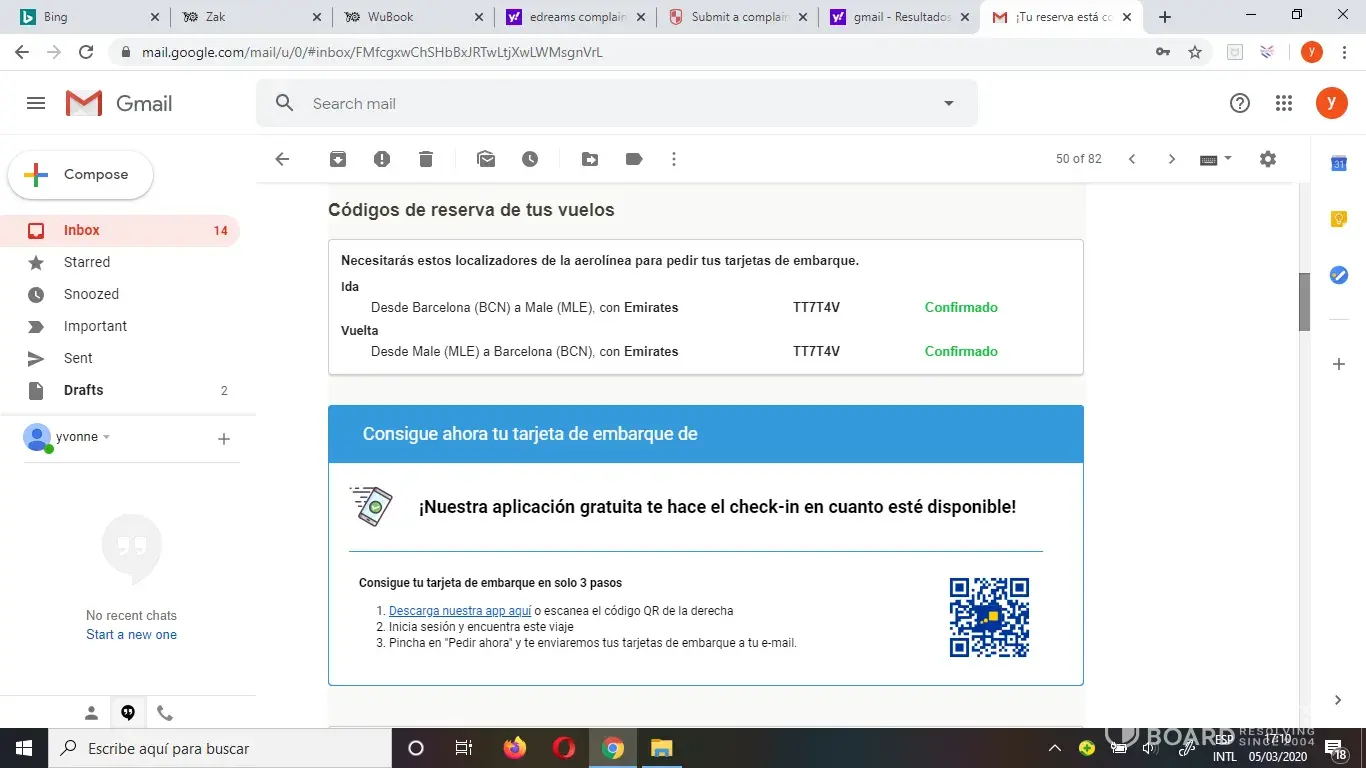The width and height of the screenshot is (1366, 768).
Task: Open the Important folder
Action: (120, 326)
